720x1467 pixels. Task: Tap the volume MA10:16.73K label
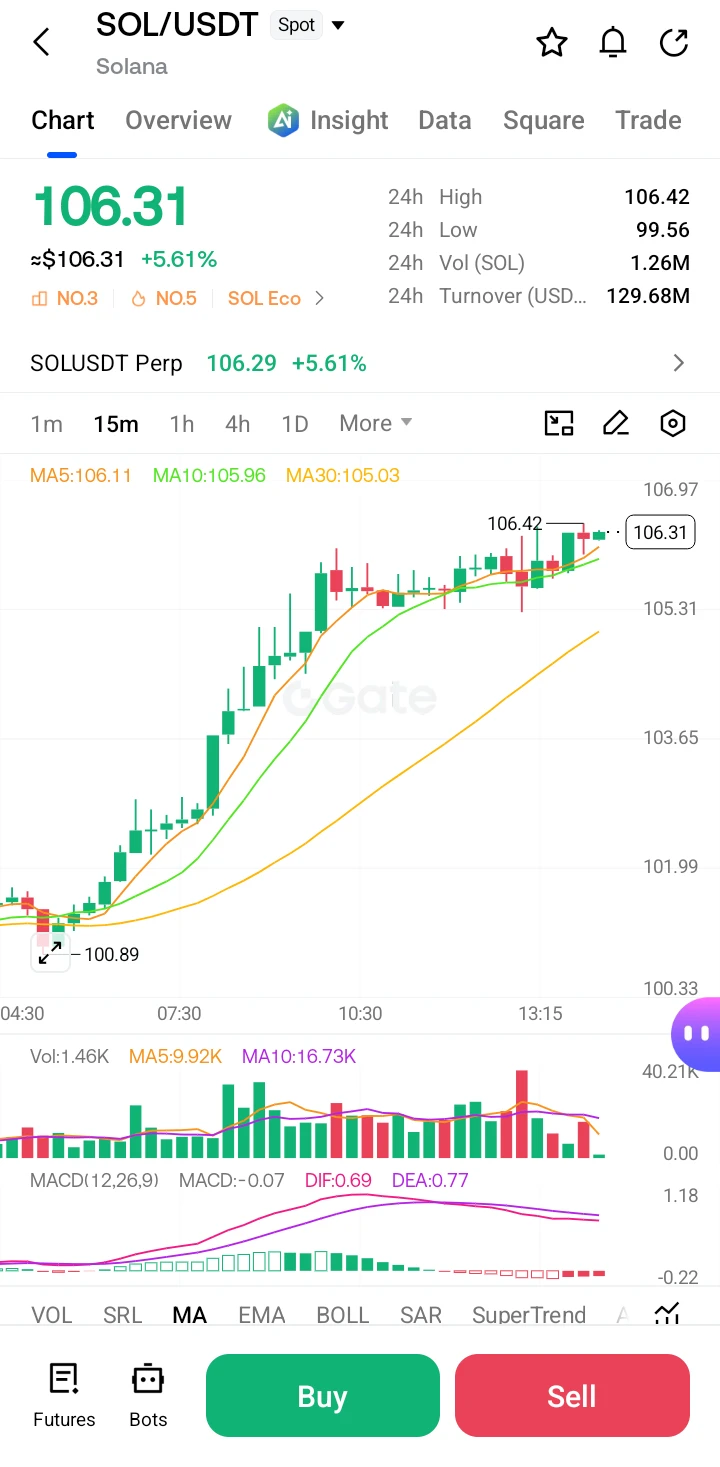coord(299,1056)
